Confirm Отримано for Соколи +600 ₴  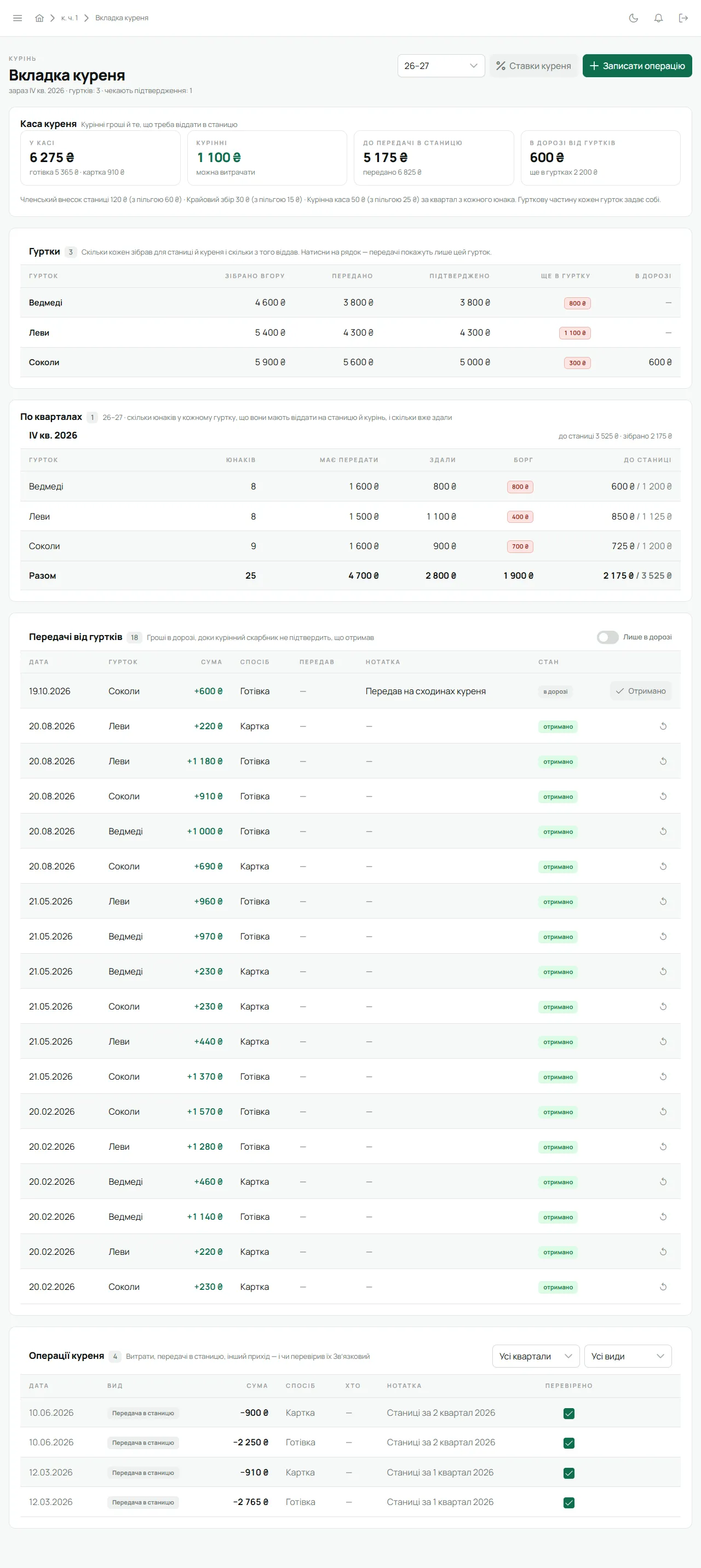pyautogui.click(x=641, y=691)
